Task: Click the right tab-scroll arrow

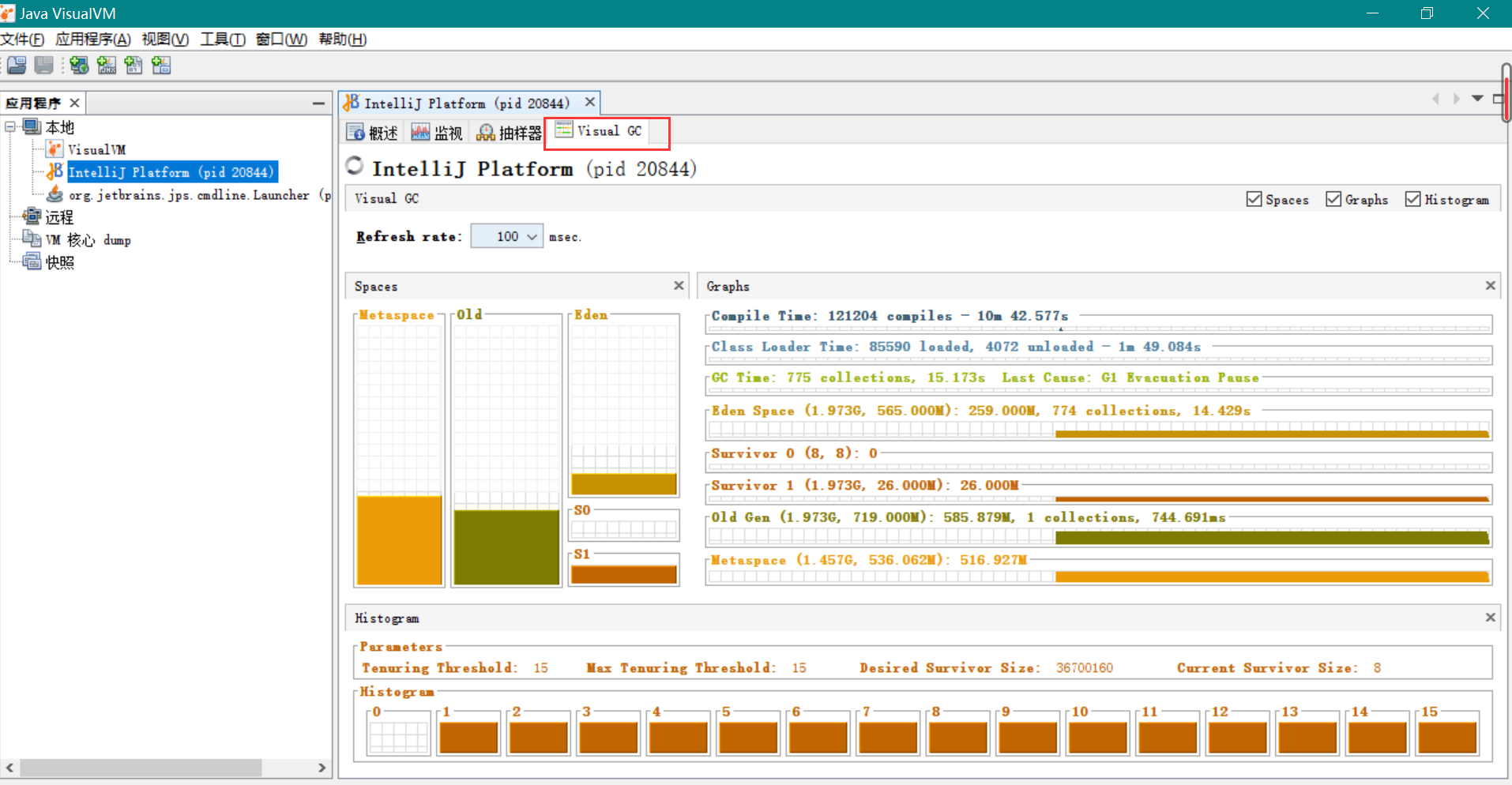Action: (1456, 99)
